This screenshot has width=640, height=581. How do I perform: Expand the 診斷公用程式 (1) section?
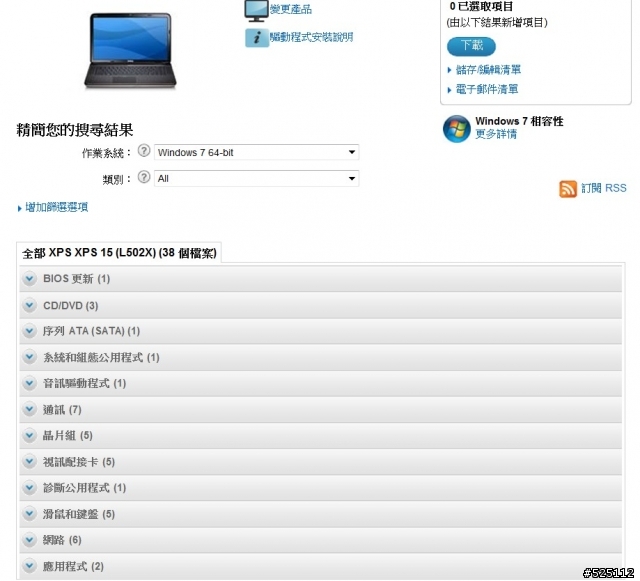pos(320,488)
